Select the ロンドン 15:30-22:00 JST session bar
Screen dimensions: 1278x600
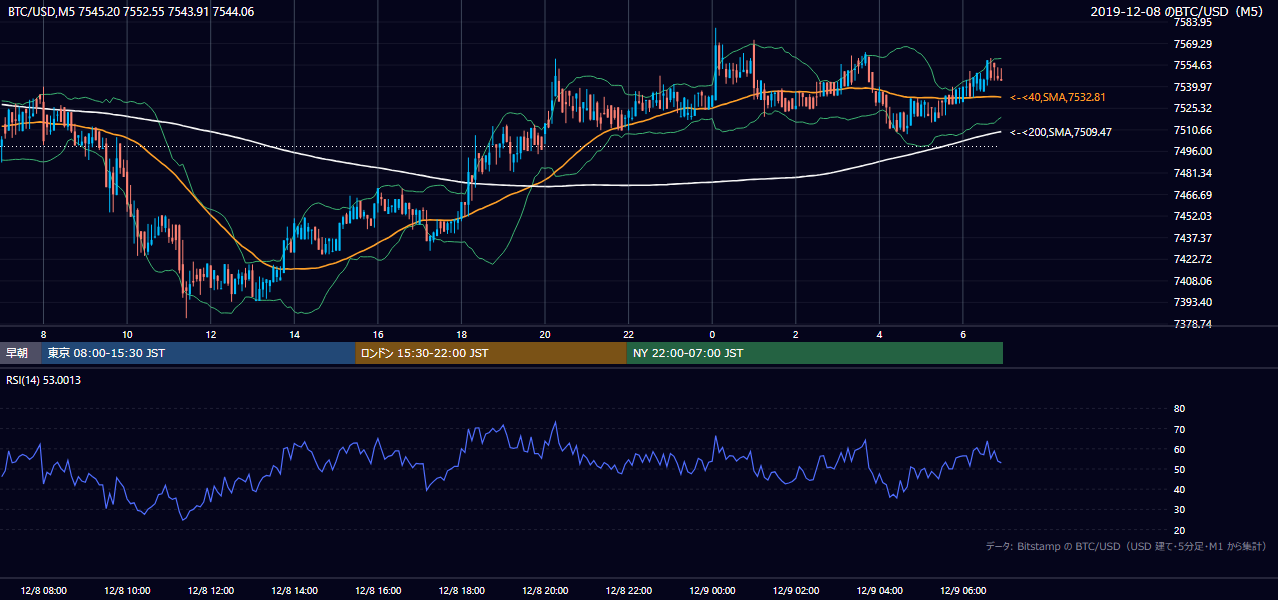click(491, 353)
